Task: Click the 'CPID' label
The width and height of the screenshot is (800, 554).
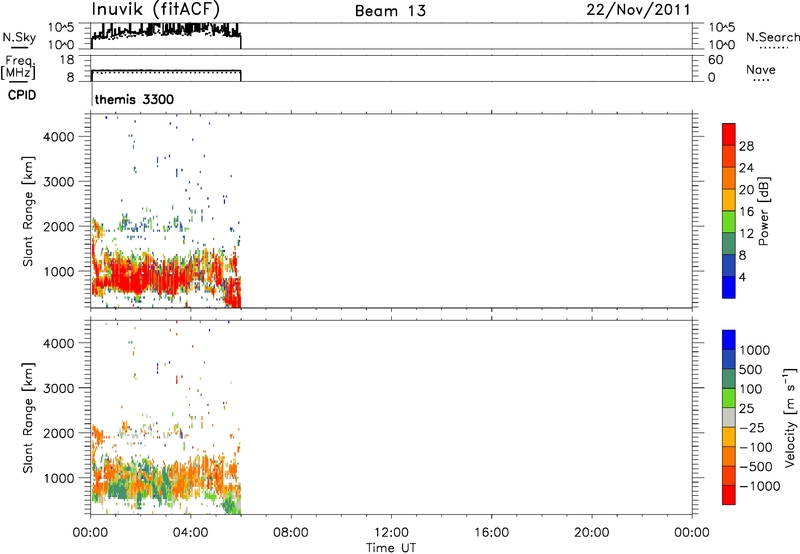Action: [22, 95]
